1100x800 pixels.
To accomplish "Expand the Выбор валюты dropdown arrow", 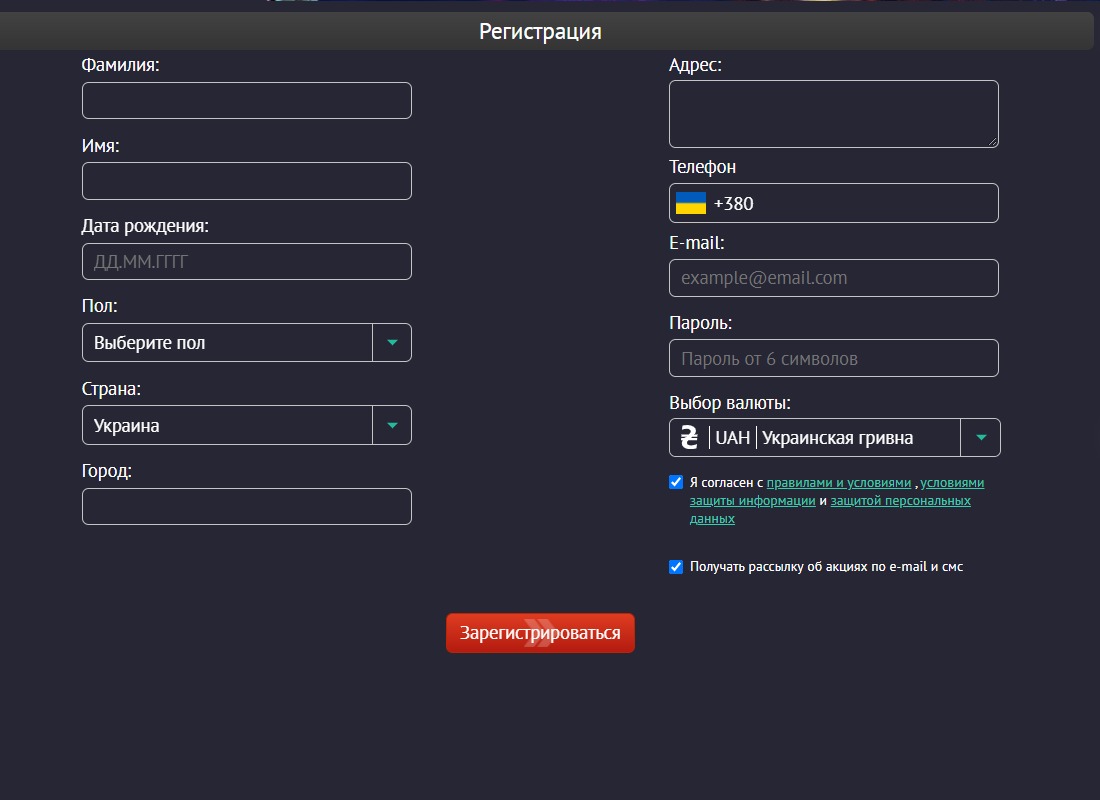I will pos(981,437).
